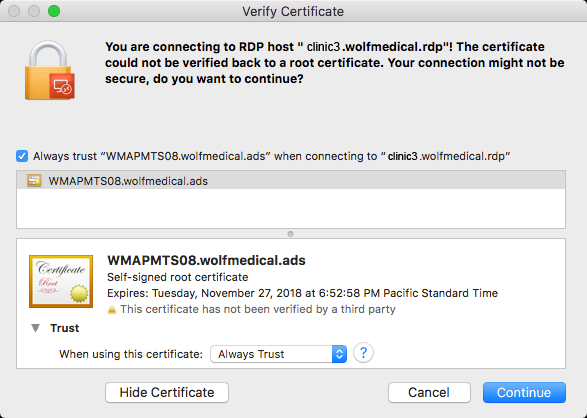Click the padlock Remote Desktop icon
587x418 pixels.
pos(49,70)
